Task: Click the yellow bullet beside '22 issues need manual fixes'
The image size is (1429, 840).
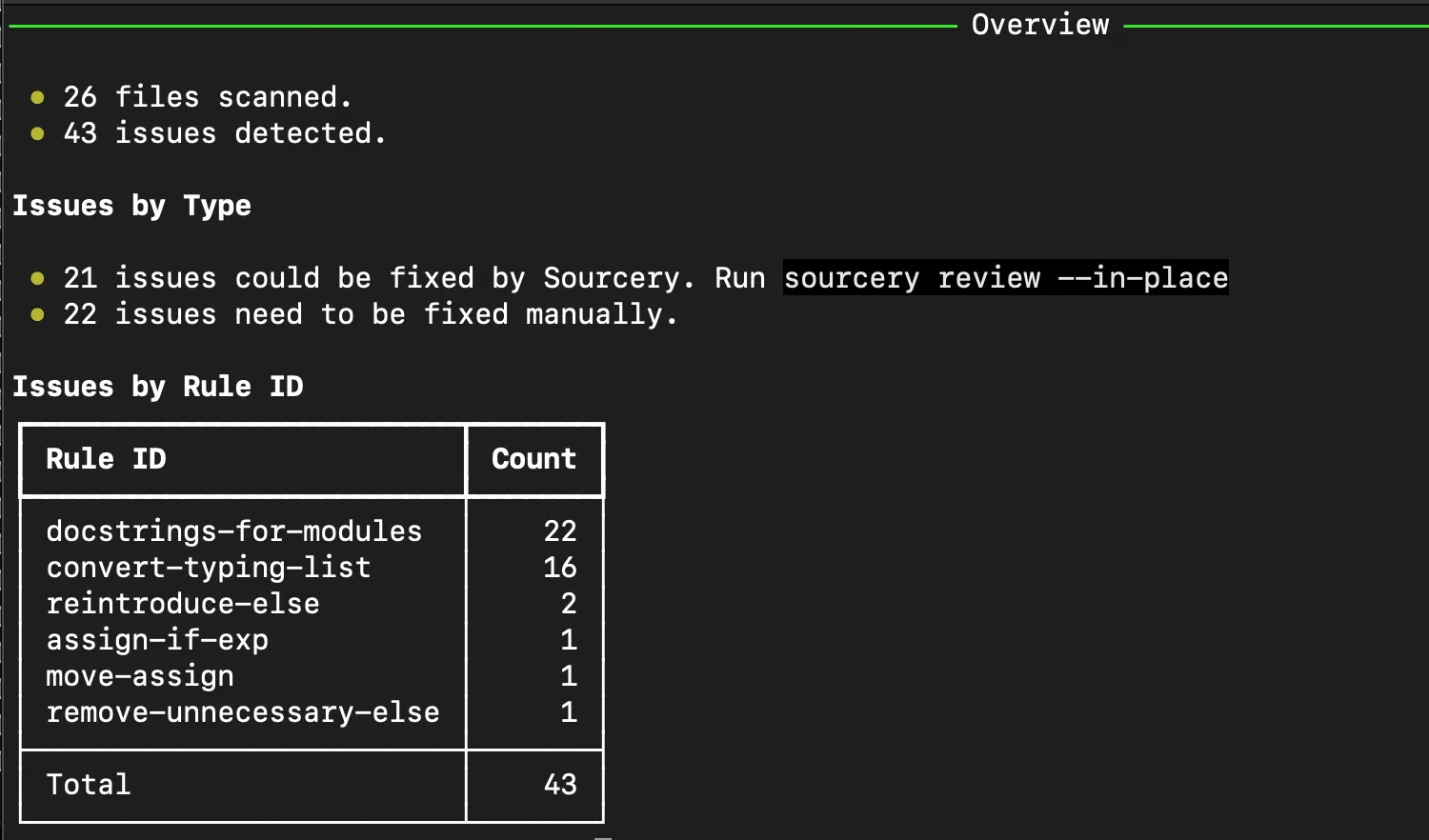Action: pos(37,314)
